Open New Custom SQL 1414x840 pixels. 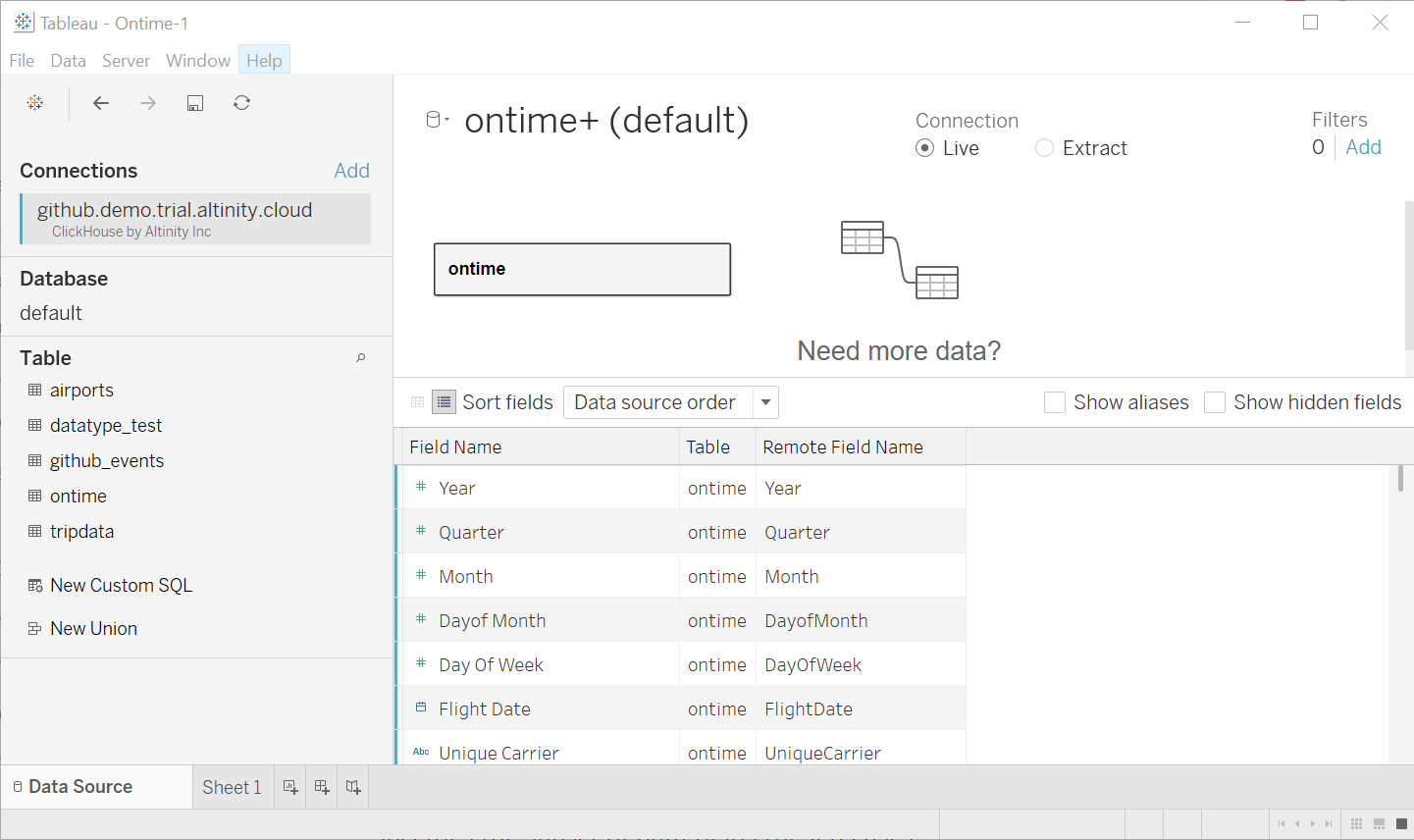[121, 585]
